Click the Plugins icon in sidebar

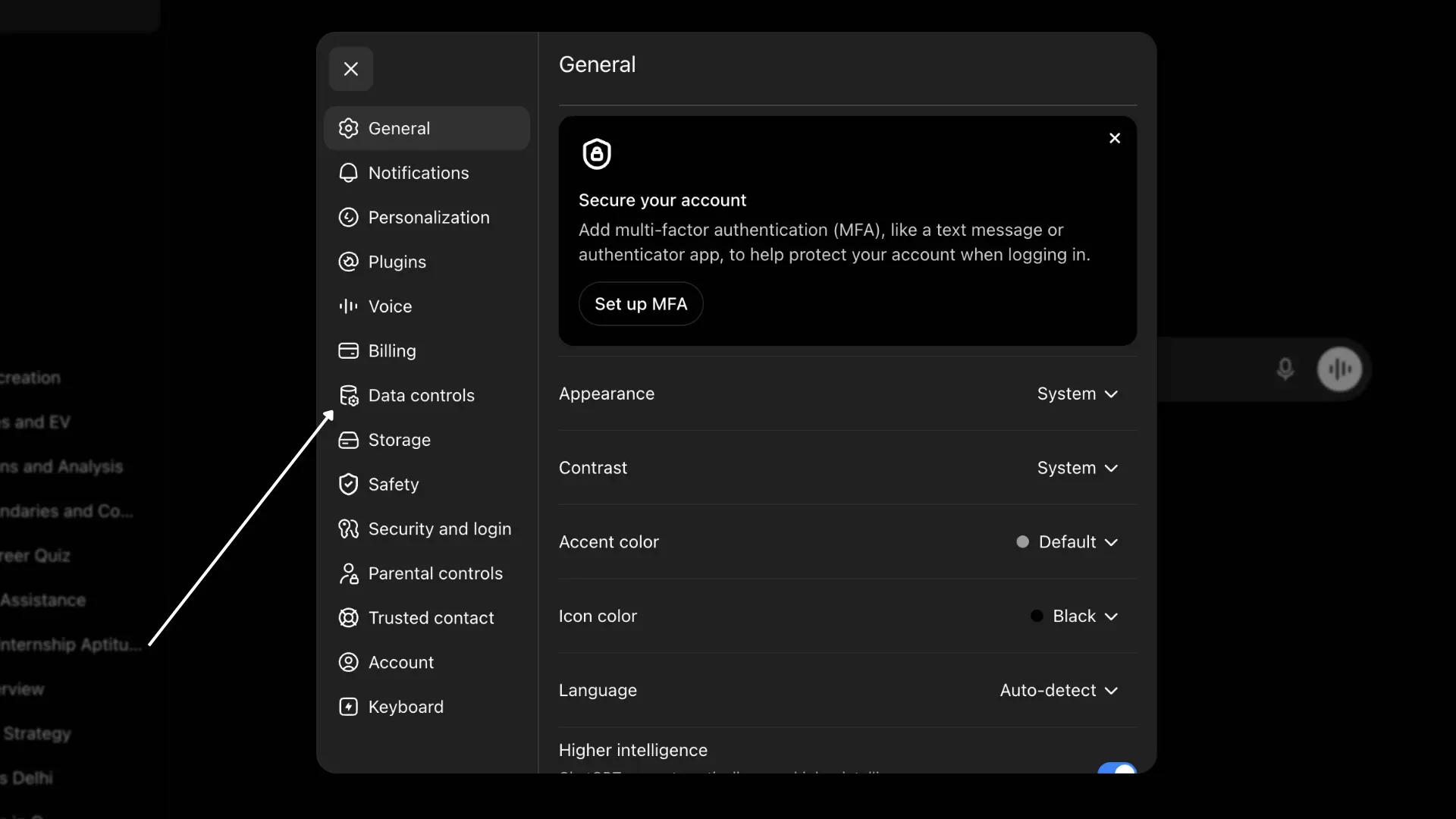pos(348,262)
